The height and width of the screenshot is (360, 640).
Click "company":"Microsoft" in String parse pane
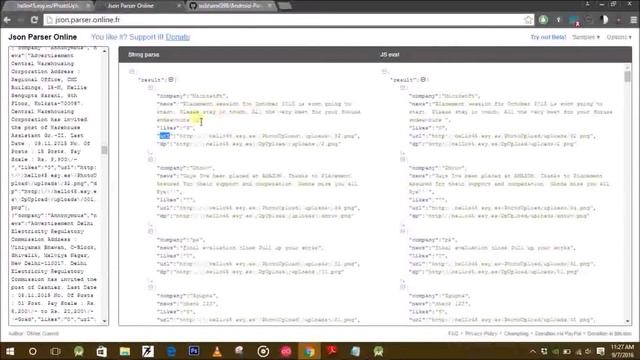[192, 96]
